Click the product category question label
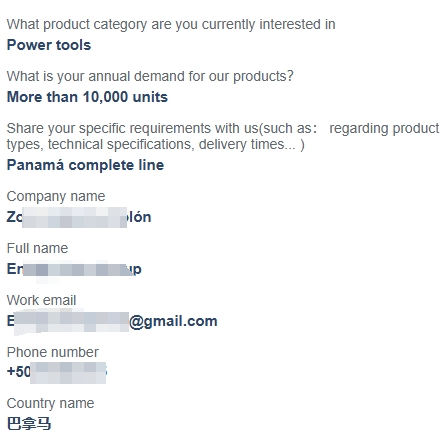 171,25
